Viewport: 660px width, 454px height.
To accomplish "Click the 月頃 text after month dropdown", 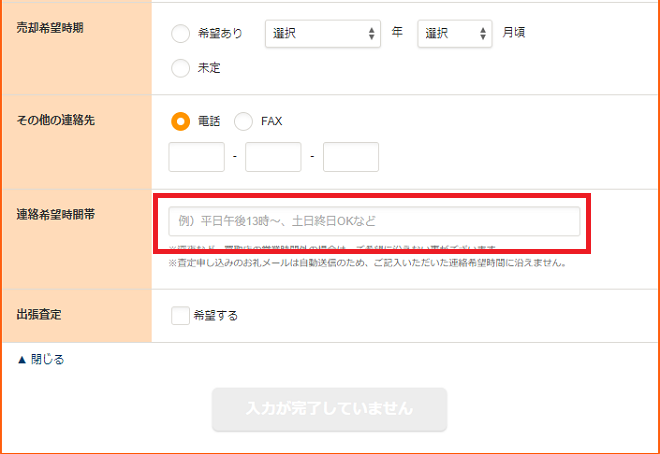I will tap(513, 33).
